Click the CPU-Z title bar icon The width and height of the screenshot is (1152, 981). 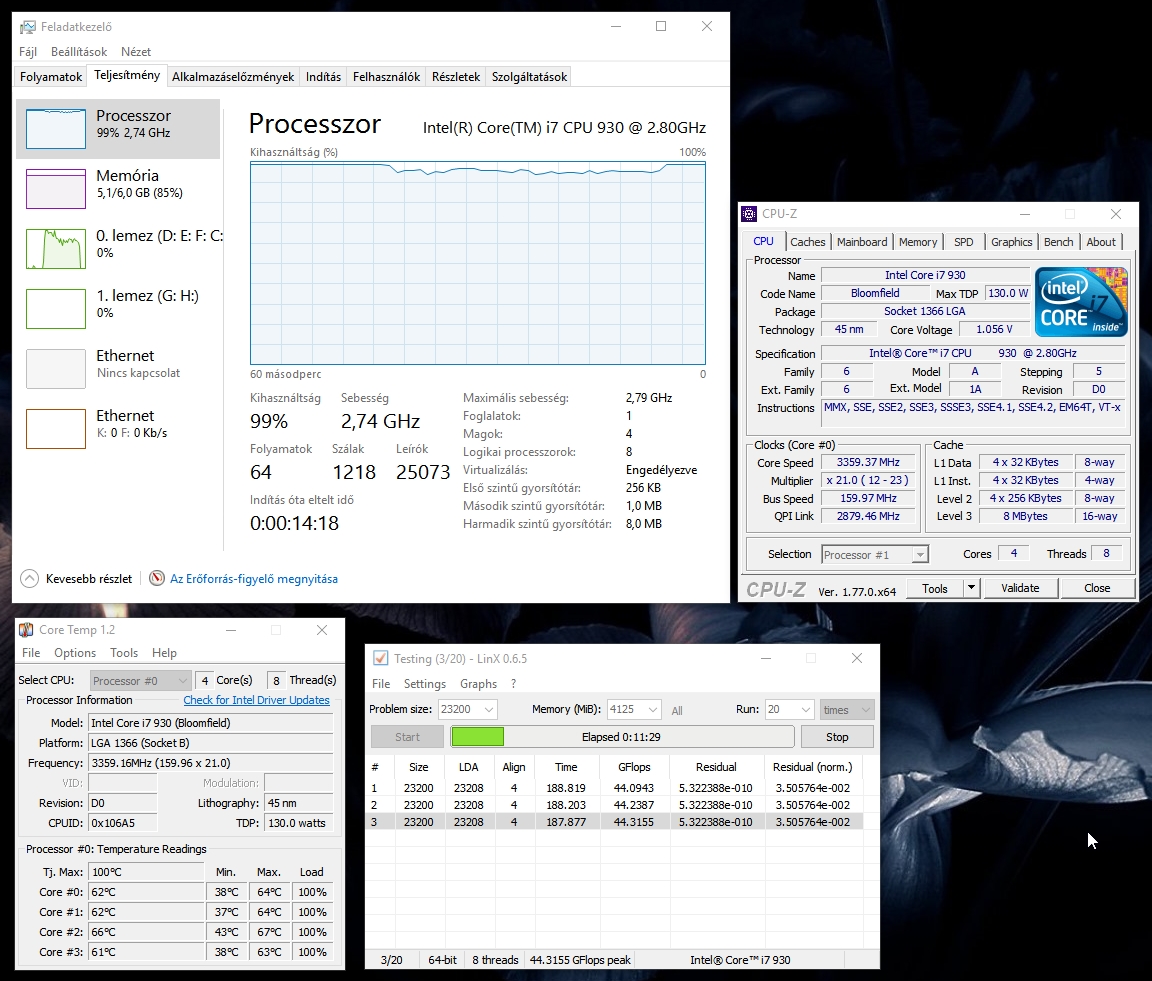(749, 214)
